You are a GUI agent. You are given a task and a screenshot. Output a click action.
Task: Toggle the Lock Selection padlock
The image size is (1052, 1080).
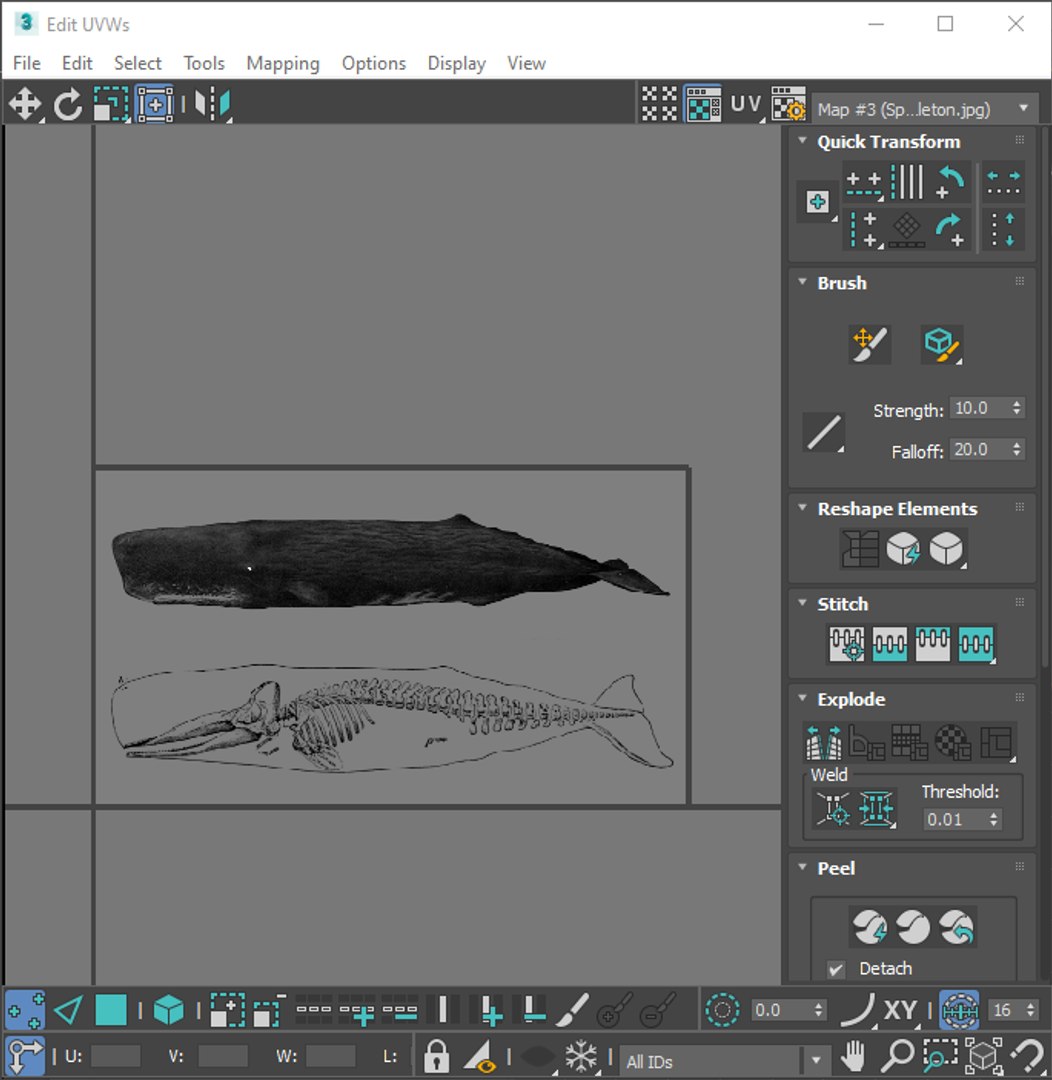coord(436,1055)
